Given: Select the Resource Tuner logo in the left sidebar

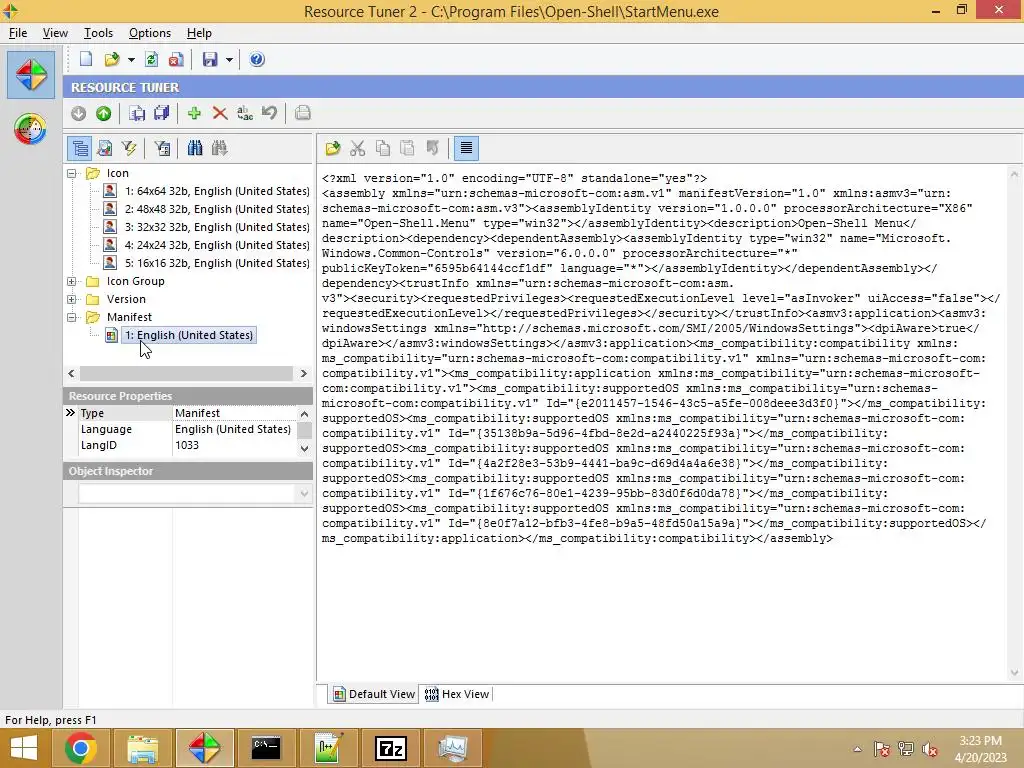Looking at the screenshot, I should (x=31, y=74).
